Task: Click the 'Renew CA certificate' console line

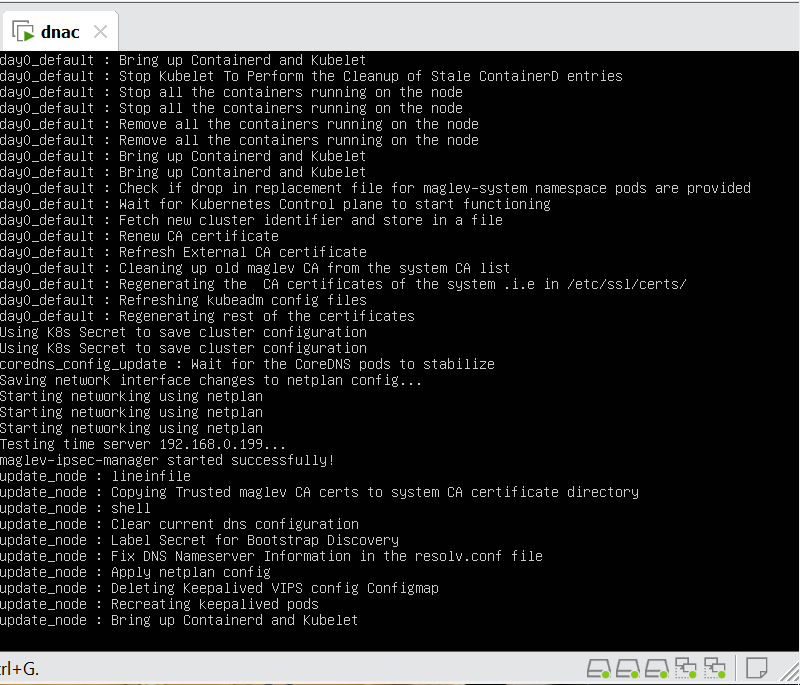Action: (x=139, y=236)
